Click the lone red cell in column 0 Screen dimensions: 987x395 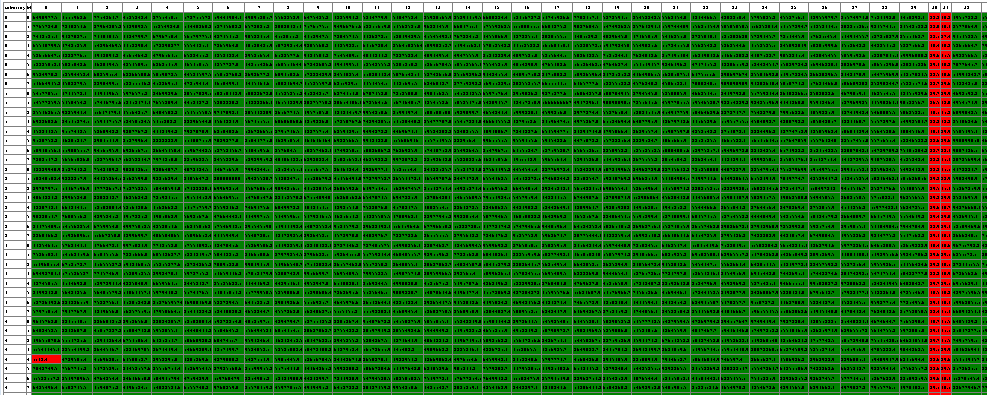pyautogui.click(x=46, y=359)
